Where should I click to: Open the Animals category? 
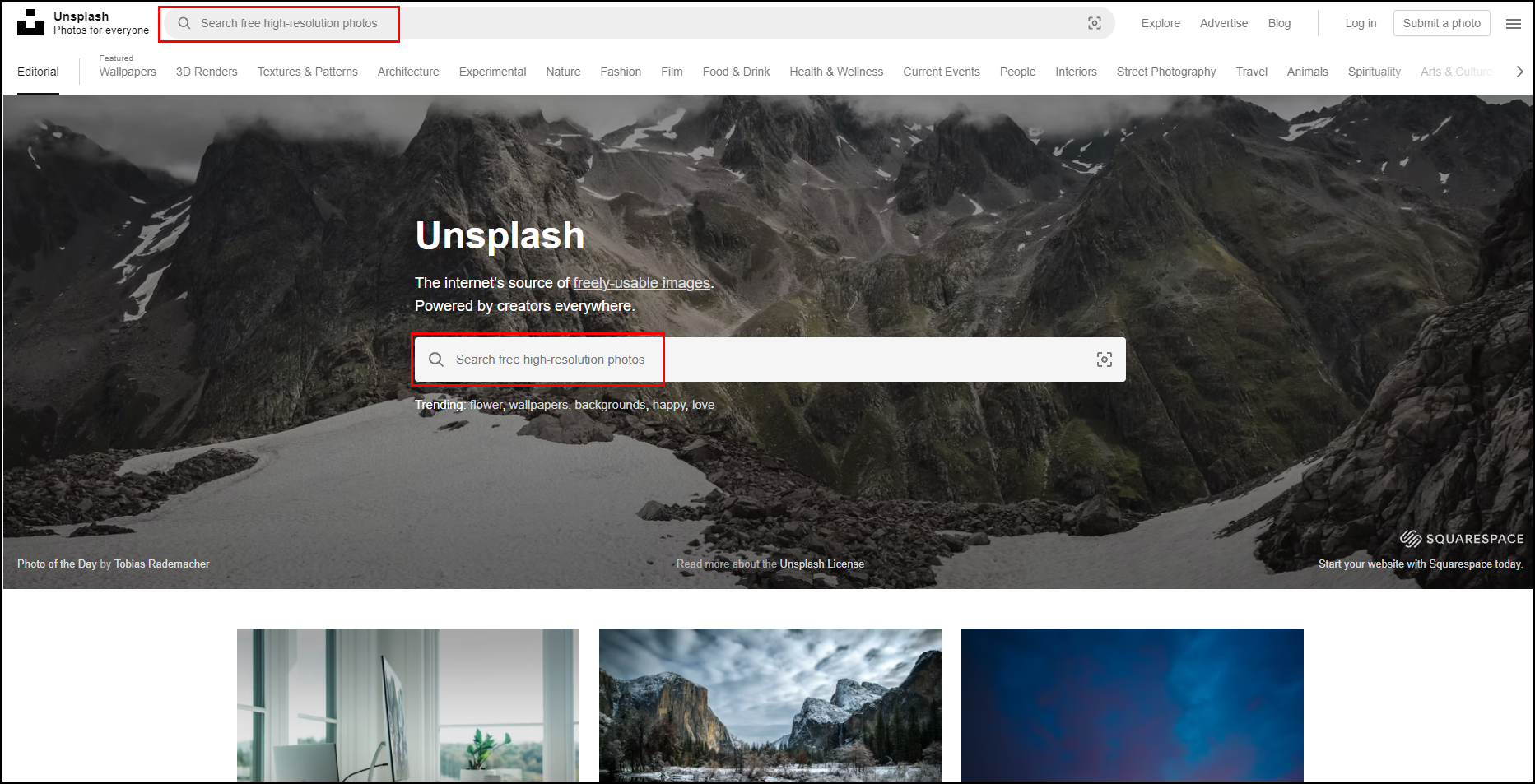pyautogui.click(x=1307, y=72)
